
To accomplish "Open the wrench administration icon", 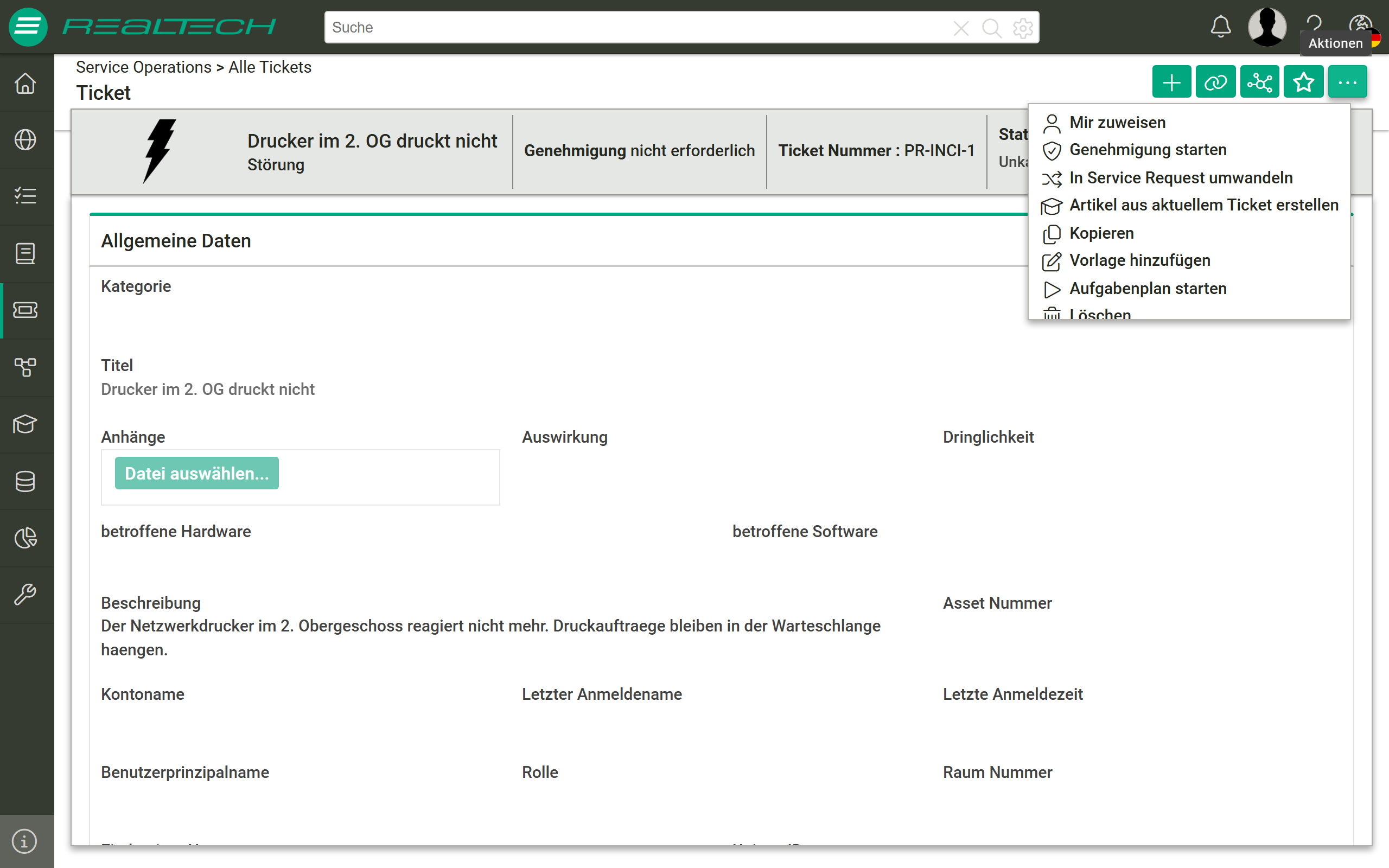I will pyautogui.click(x=26, y=595).
